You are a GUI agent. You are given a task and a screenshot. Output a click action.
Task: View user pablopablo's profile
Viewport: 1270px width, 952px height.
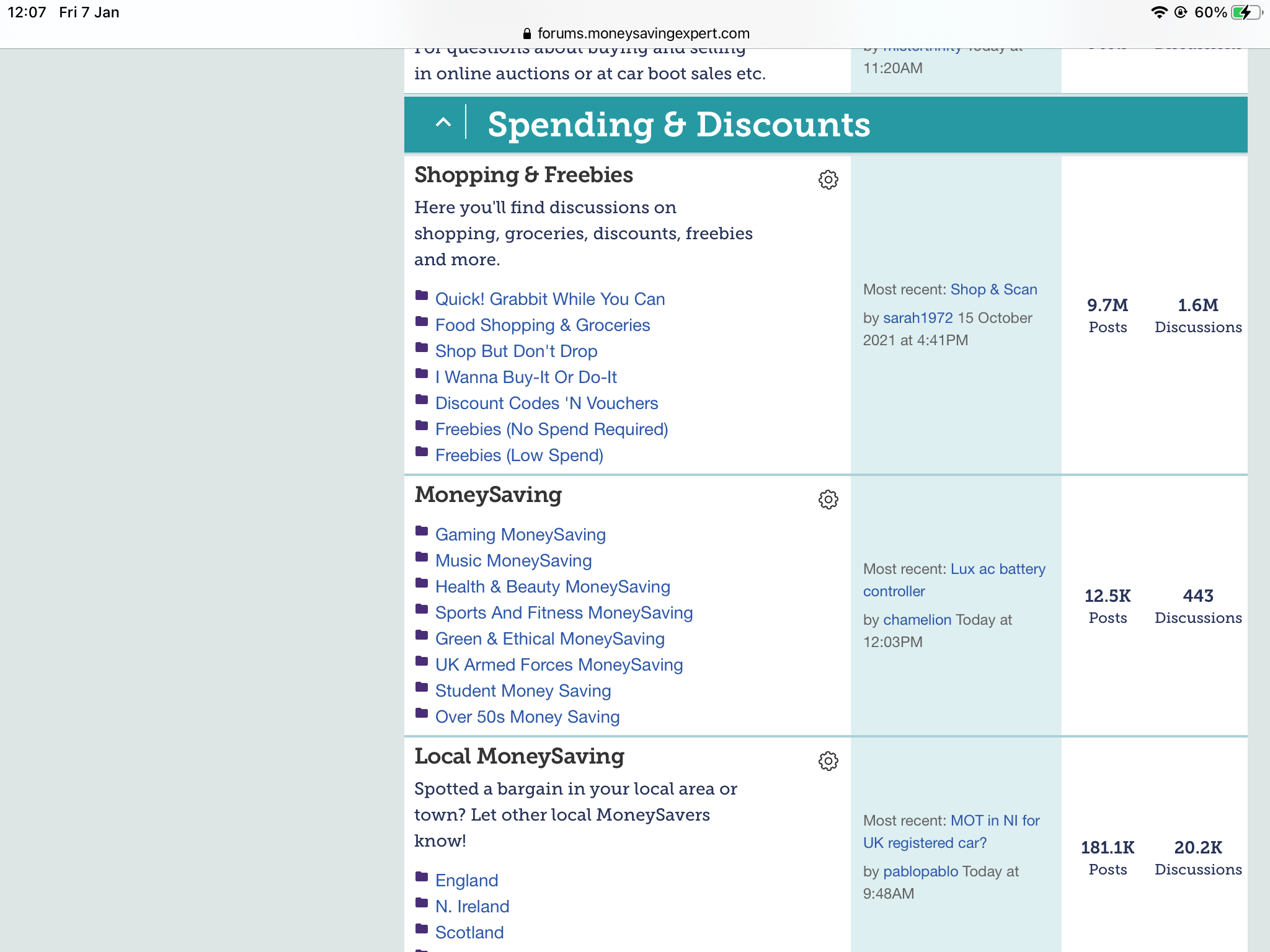[920, 871]
